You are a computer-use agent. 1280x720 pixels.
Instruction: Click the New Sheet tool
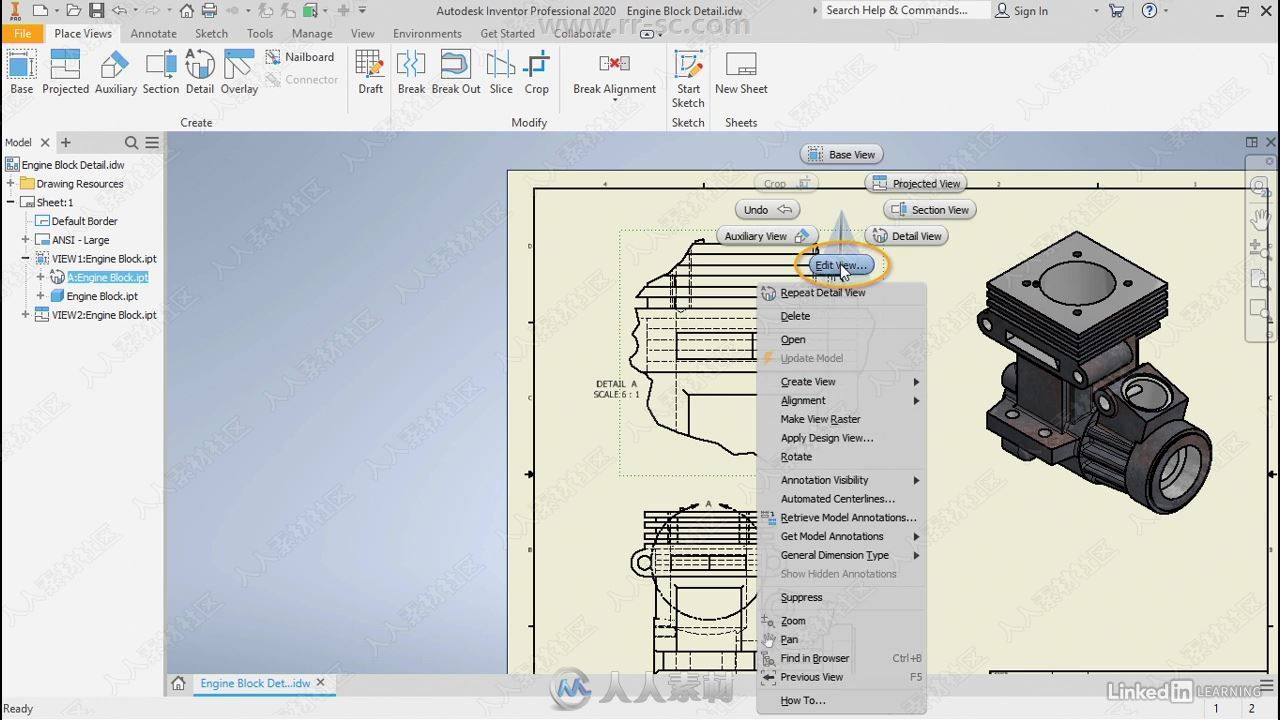tap(741, 73)
